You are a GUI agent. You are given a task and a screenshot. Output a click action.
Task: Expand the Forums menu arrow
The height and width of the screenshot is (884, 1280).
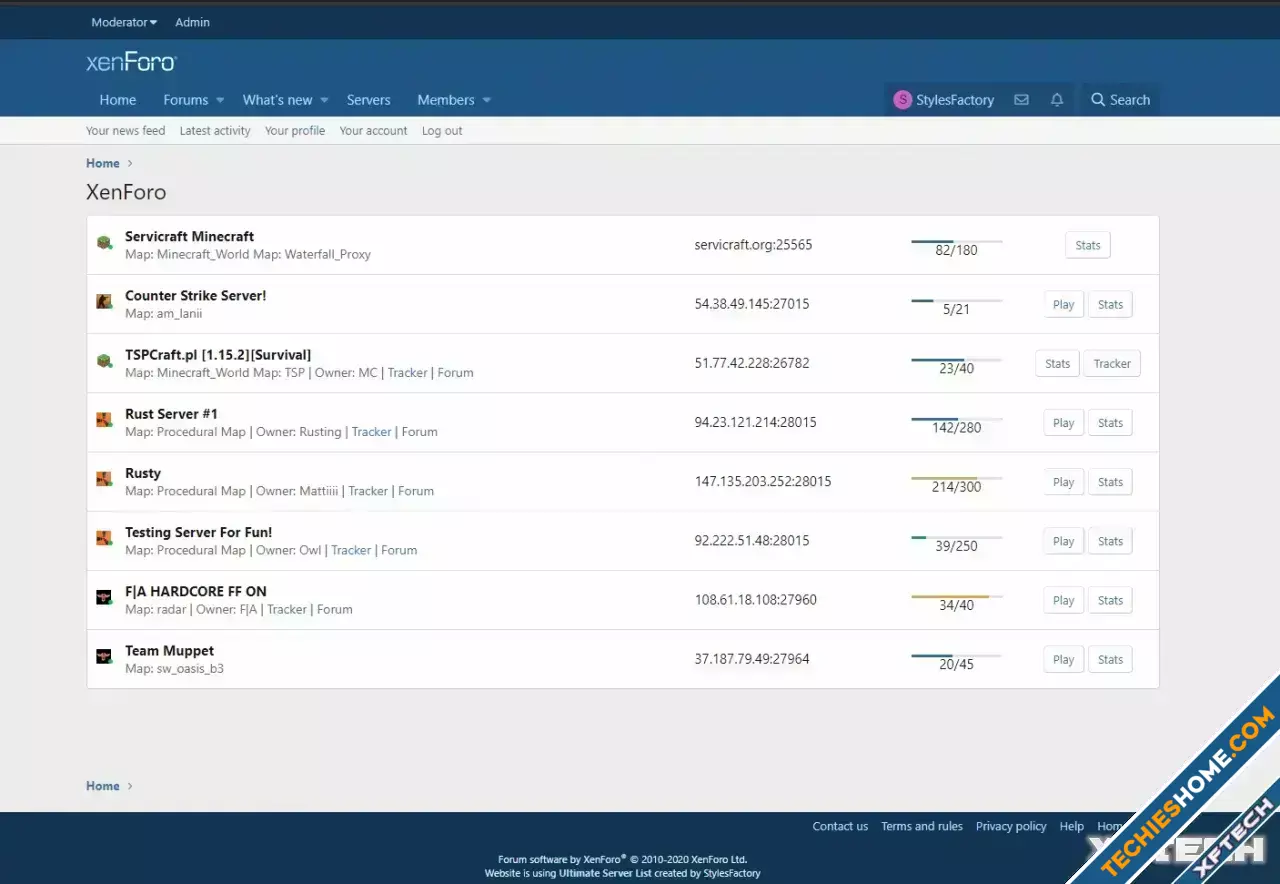pos(220,100)
